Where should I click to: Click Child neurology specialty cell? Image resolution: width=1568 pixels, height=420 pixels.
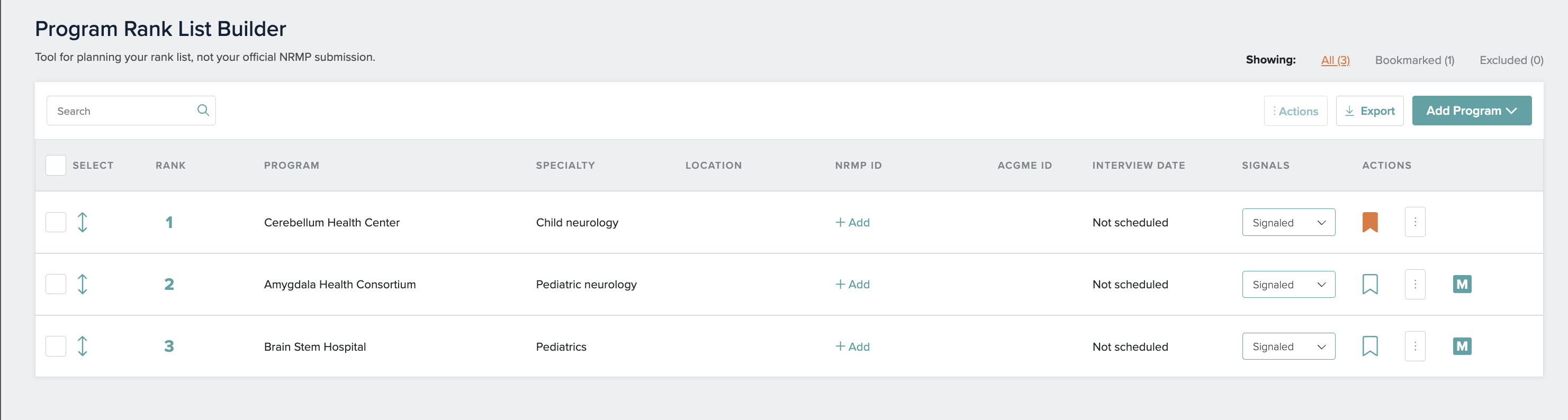point(577,223)
